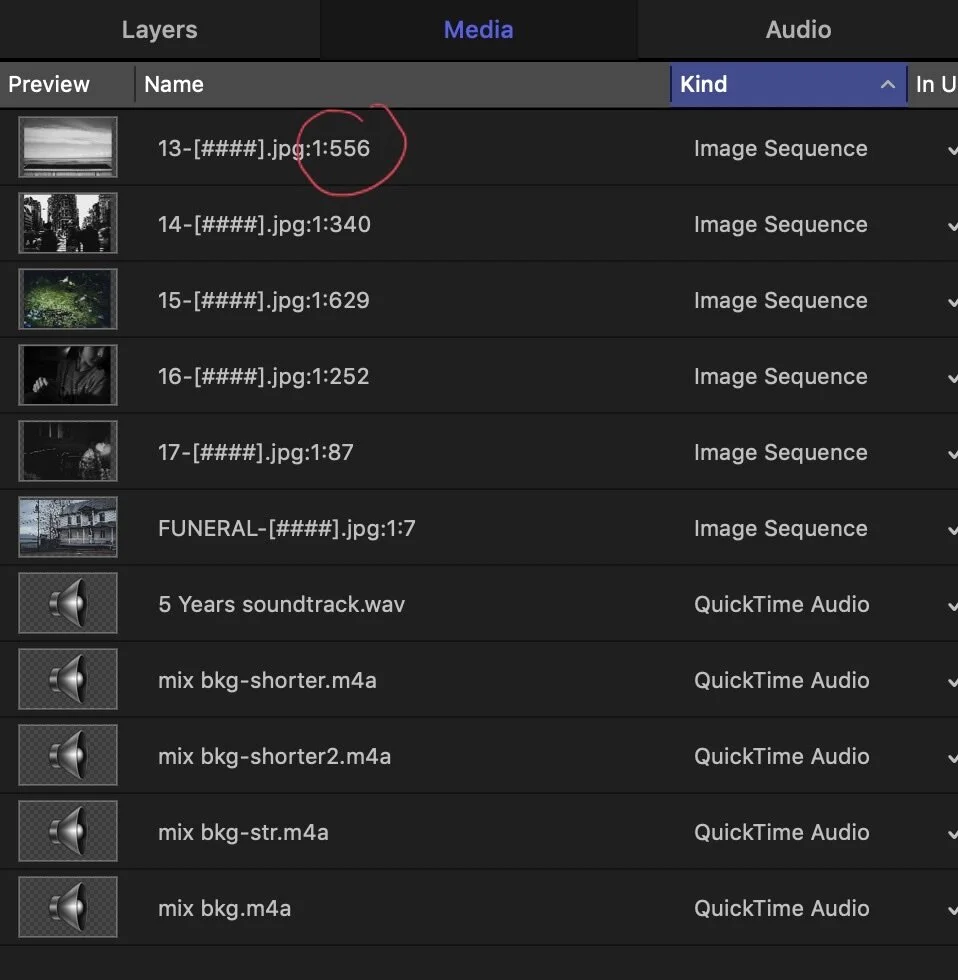Viewport: 958px width, 980px height.
Task: Click QuickTime Audio kind for 5 Years soundtrack
Action: [x=782, y=604]
